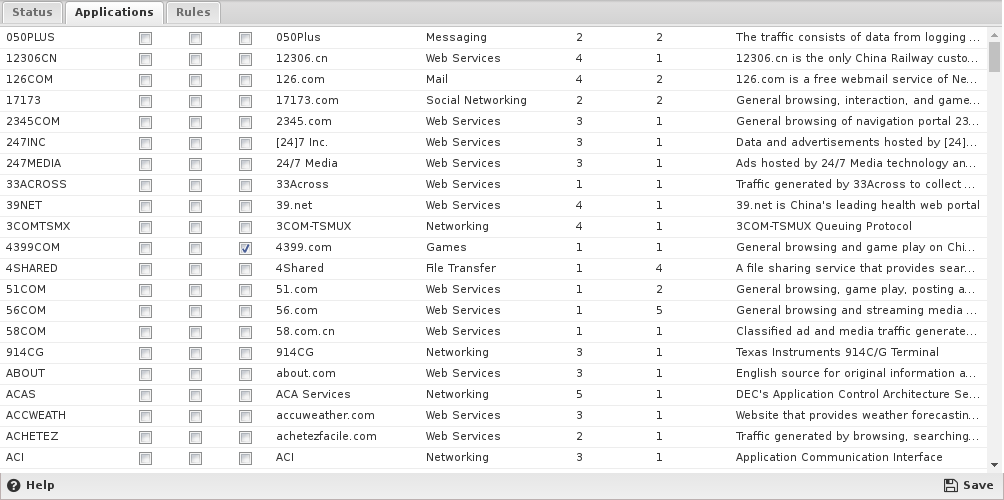Open the Rules tab

pos(193,12)
